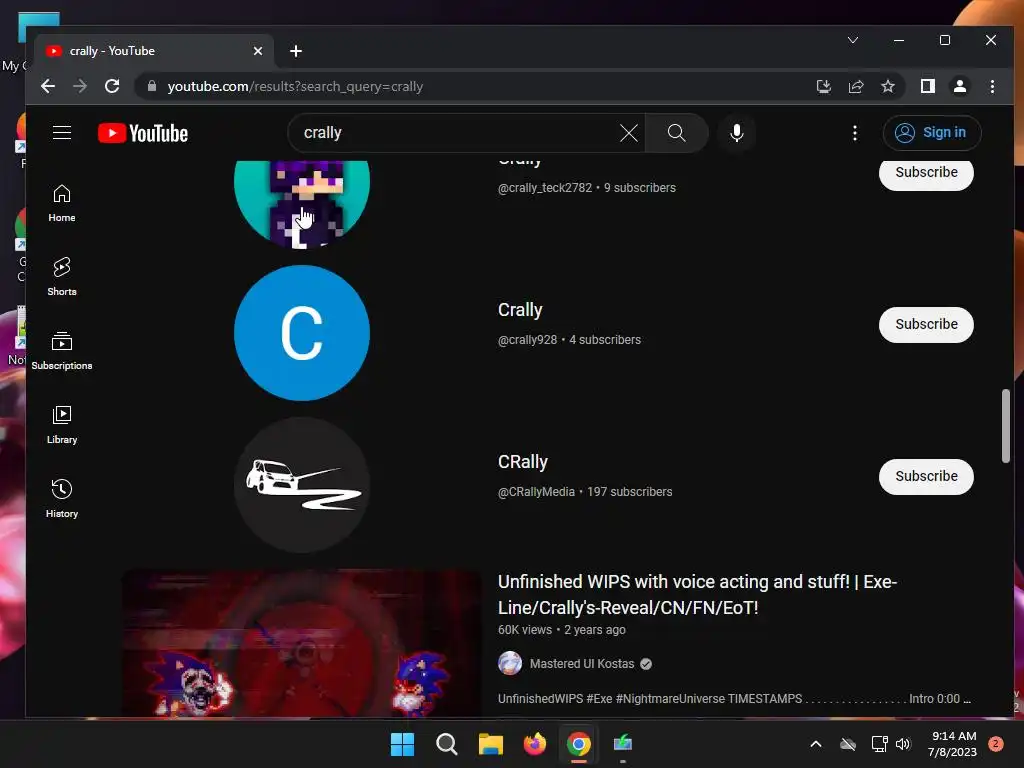Open Firefox from taskbar
This screenshot has height=768, width=1024.
[534, 744]
